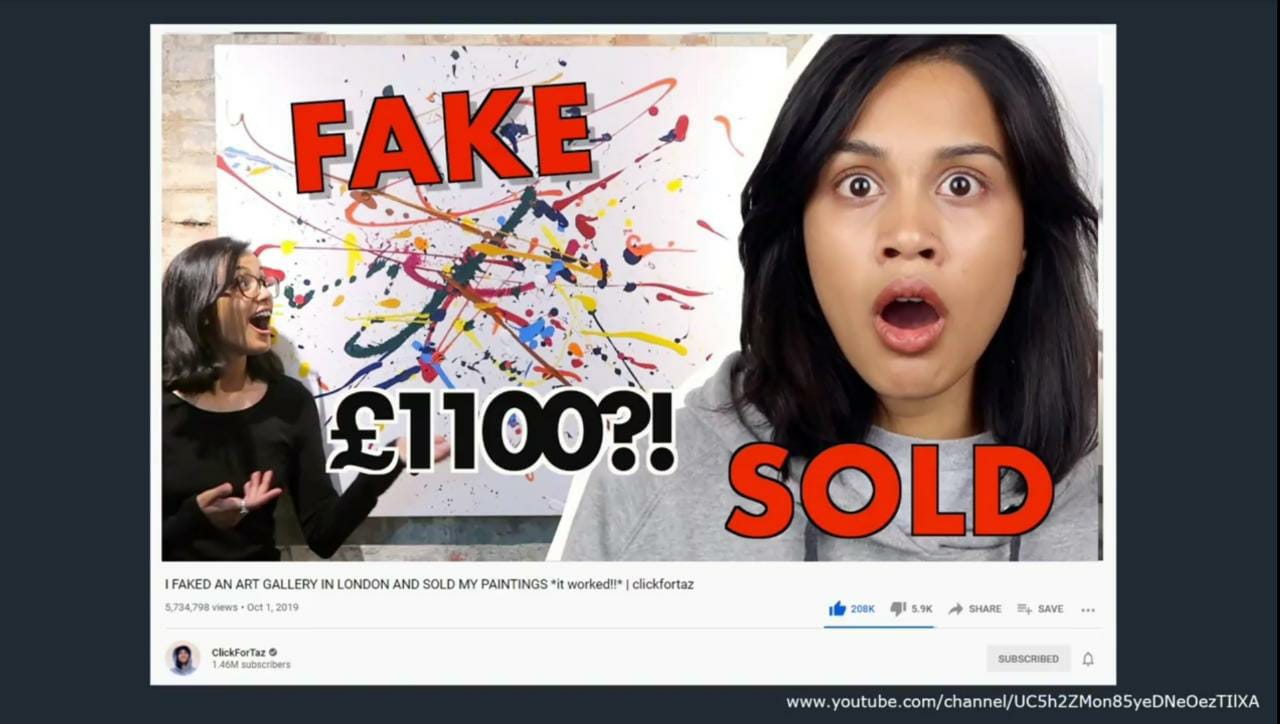Image resolution: width=1280 pixels, height=724 pixels.
Task: Click the blue thumbs-up like icon
Action: (x=837, y=608)
